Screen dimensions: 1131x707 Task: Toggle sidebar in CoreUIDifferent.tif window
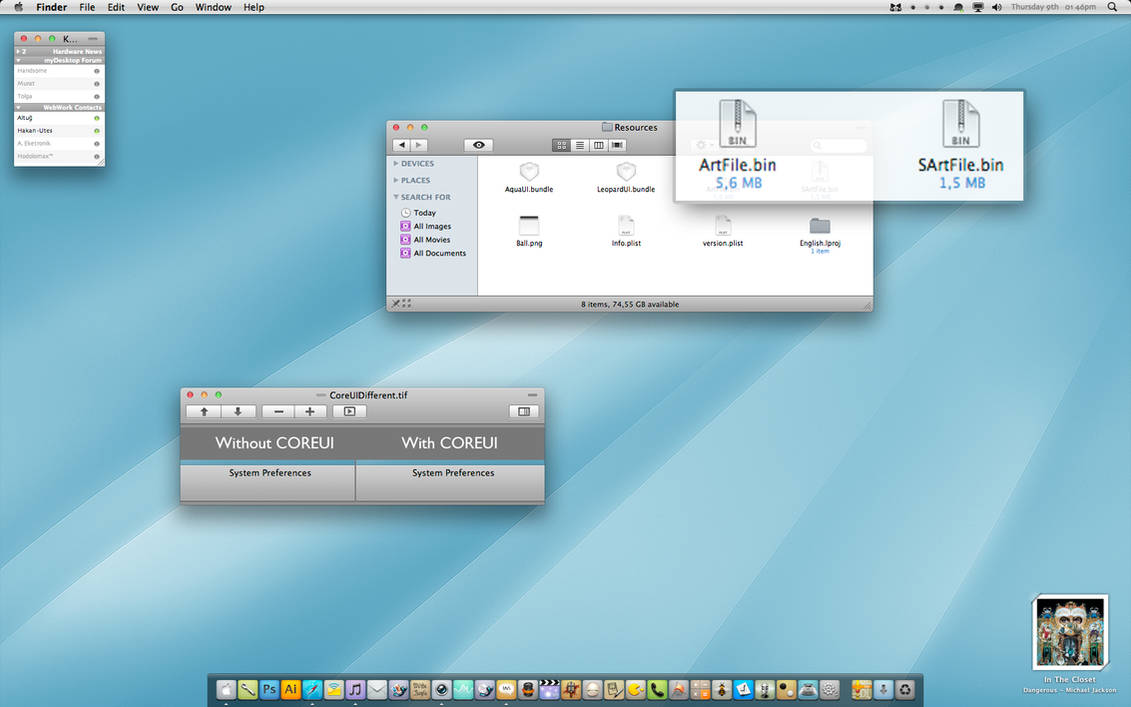[x=524, y=411]
